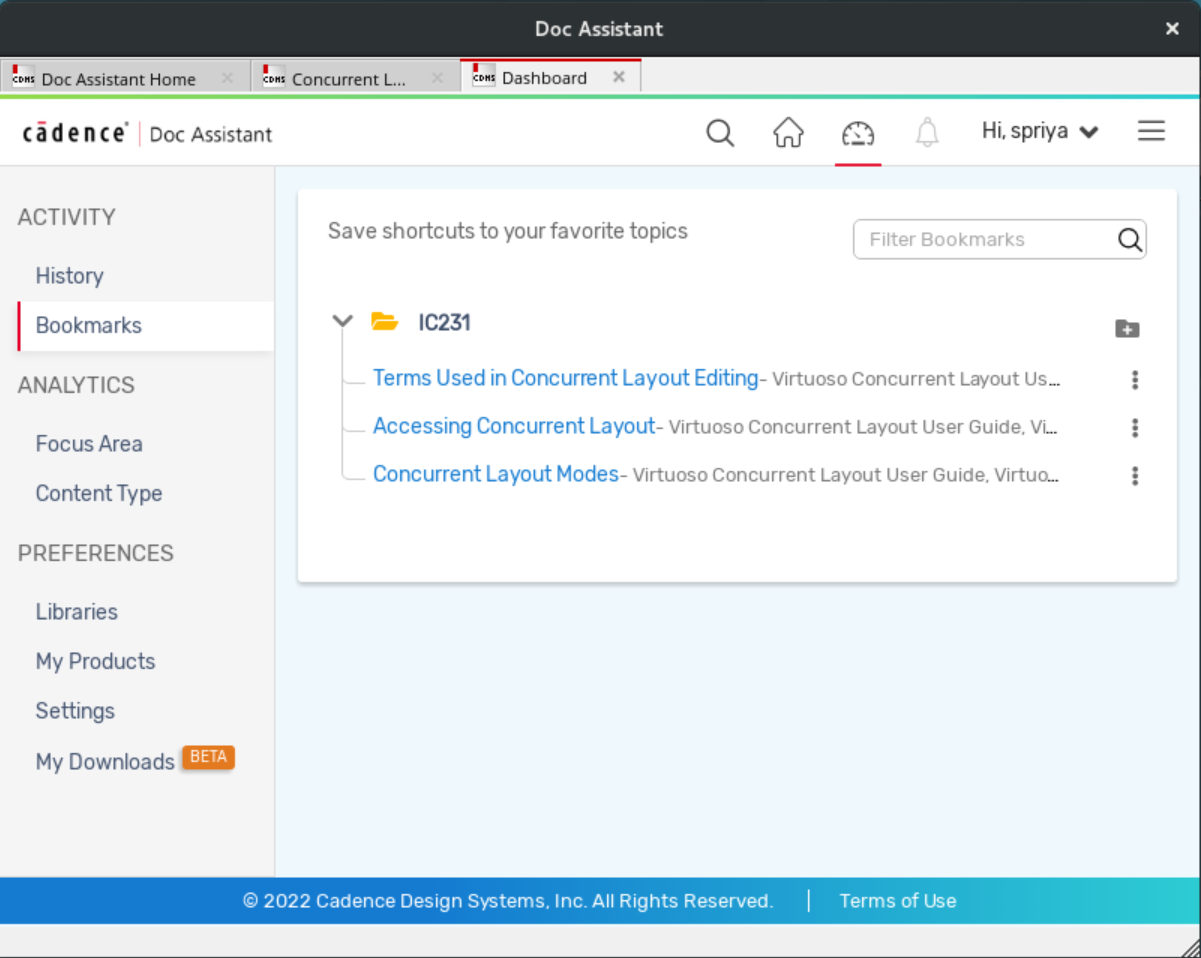
Task: Open Concurrent Layout Modes link
Action: [496, 474]
